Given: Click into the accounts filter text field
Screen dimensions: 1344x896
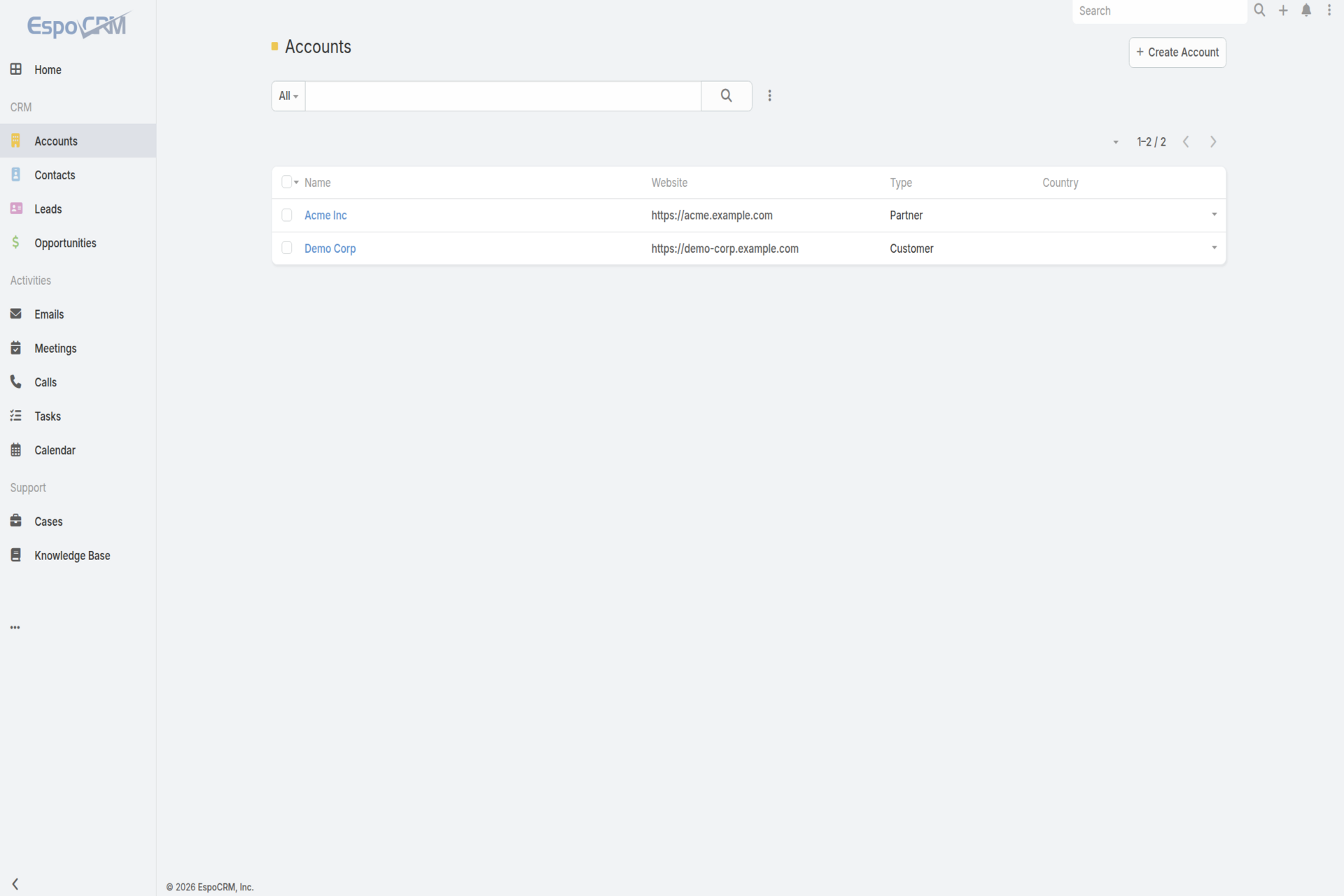Looking at the screenshot, I should pos(503,96).
